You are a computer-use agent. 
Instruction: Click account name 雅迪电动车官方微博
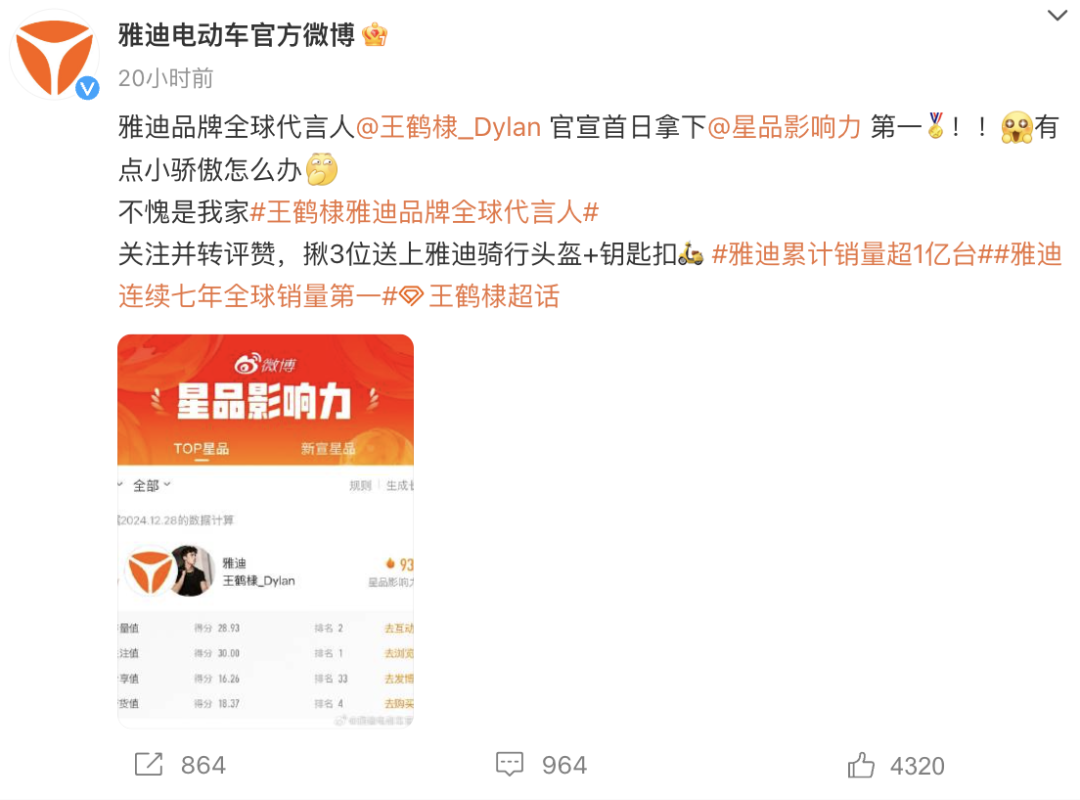[x=236, y=34]
